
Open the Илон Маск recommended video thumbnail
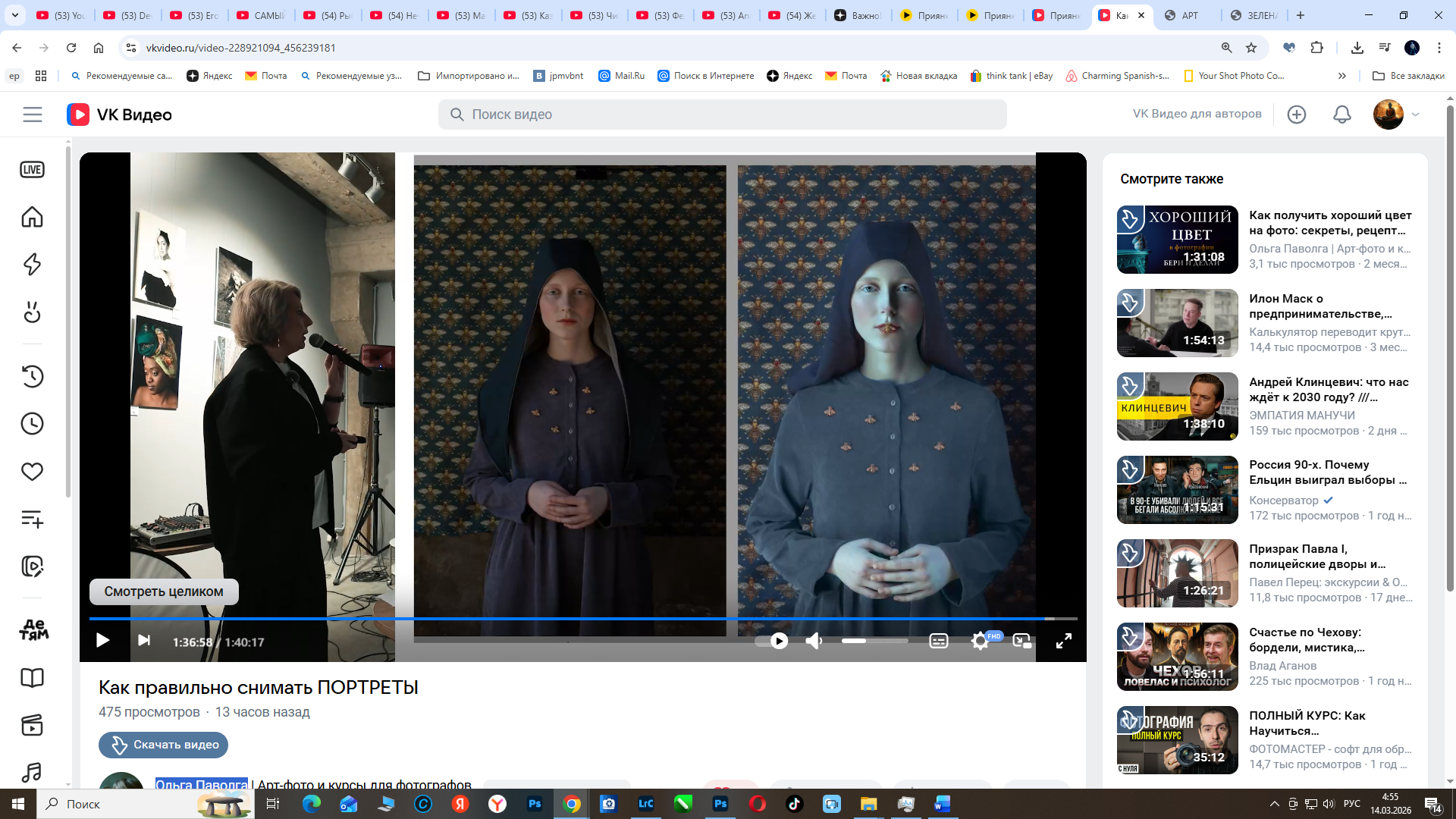(x=1177, y=323)
